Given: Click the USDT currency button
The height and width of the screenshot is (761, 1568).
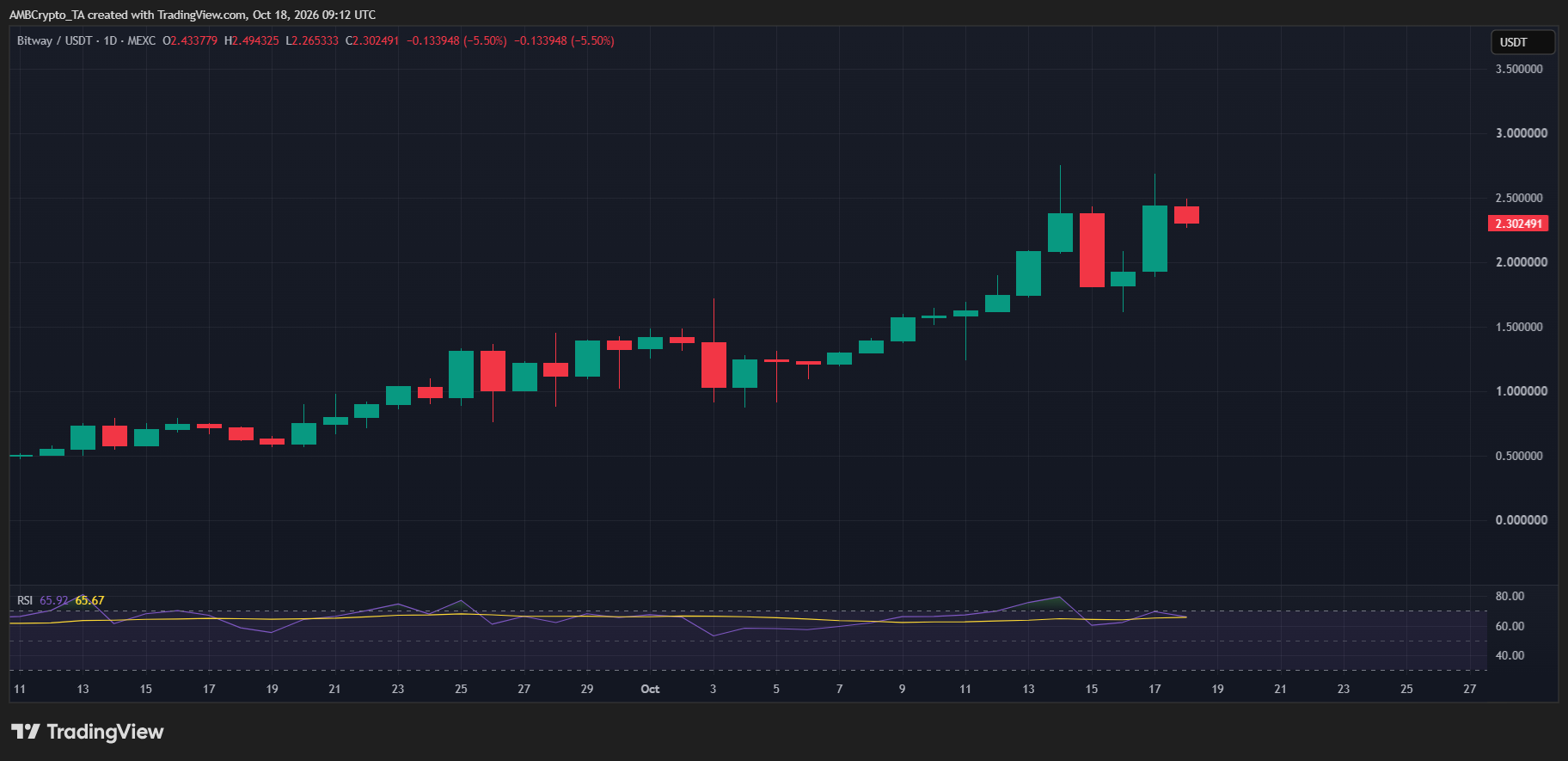Looking at the screenshot, I should point(1522,42).
